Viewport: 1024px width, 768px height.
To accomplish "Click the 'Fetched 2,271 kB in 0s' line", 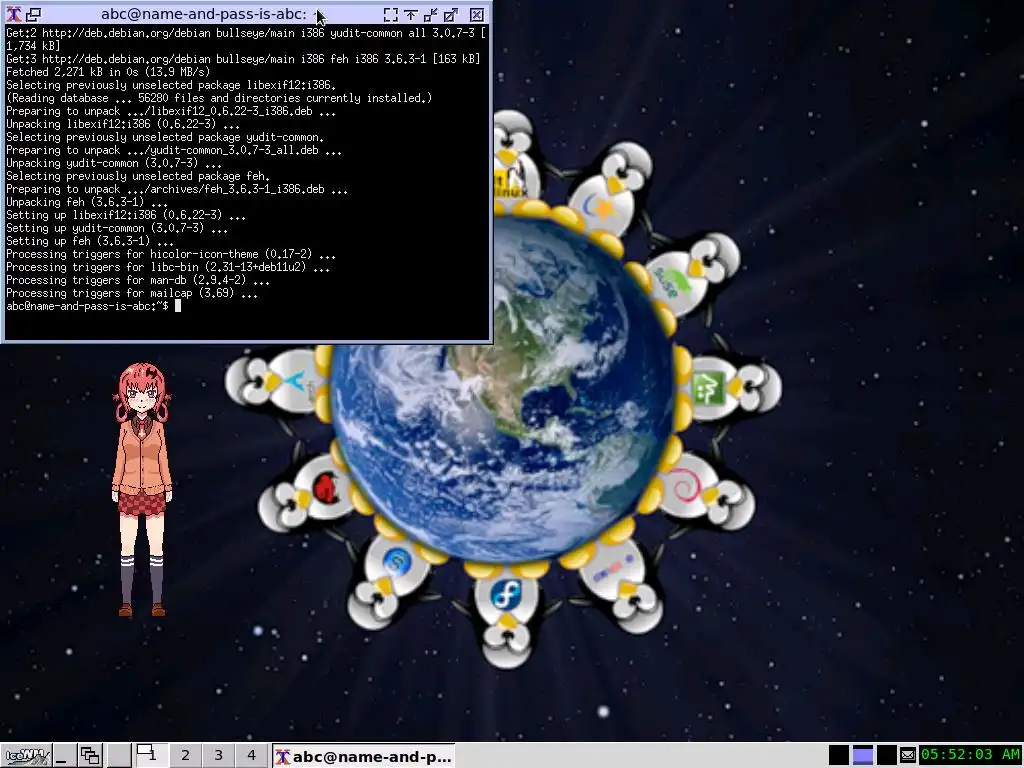I will point(108,72).
